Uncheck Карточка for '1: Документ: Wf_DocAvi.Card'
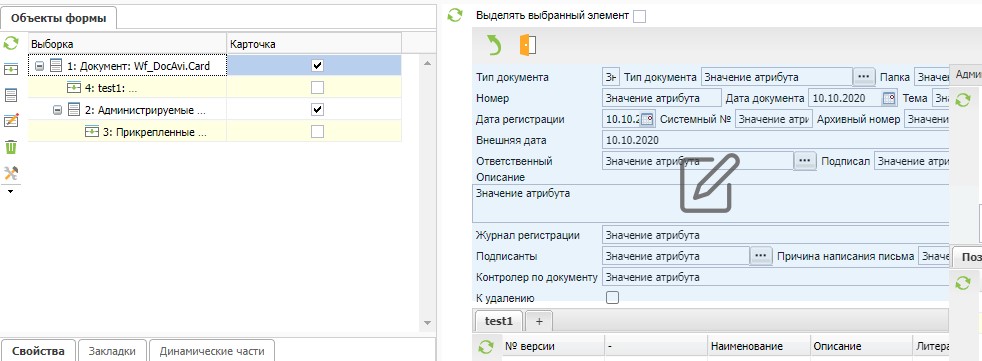This screenshot has width=982, height=361. tap(318, 65)
